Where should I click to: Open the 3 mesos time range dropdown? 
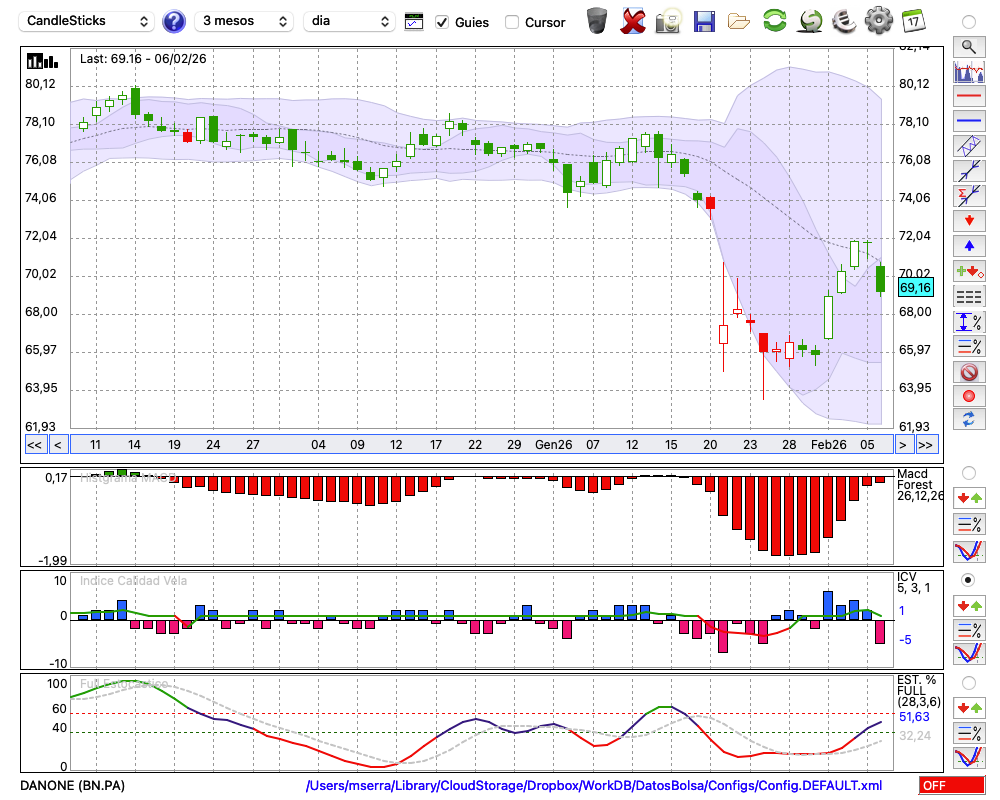244,21
